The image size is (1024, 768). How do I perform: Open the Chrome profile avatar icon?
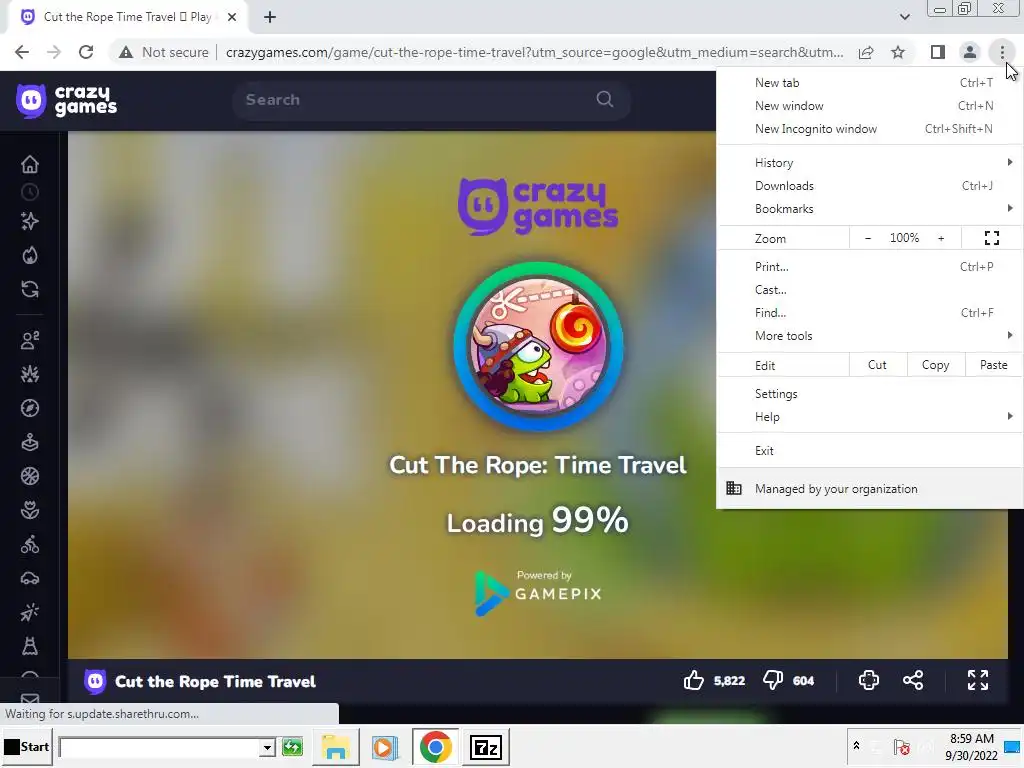(970, 52)
